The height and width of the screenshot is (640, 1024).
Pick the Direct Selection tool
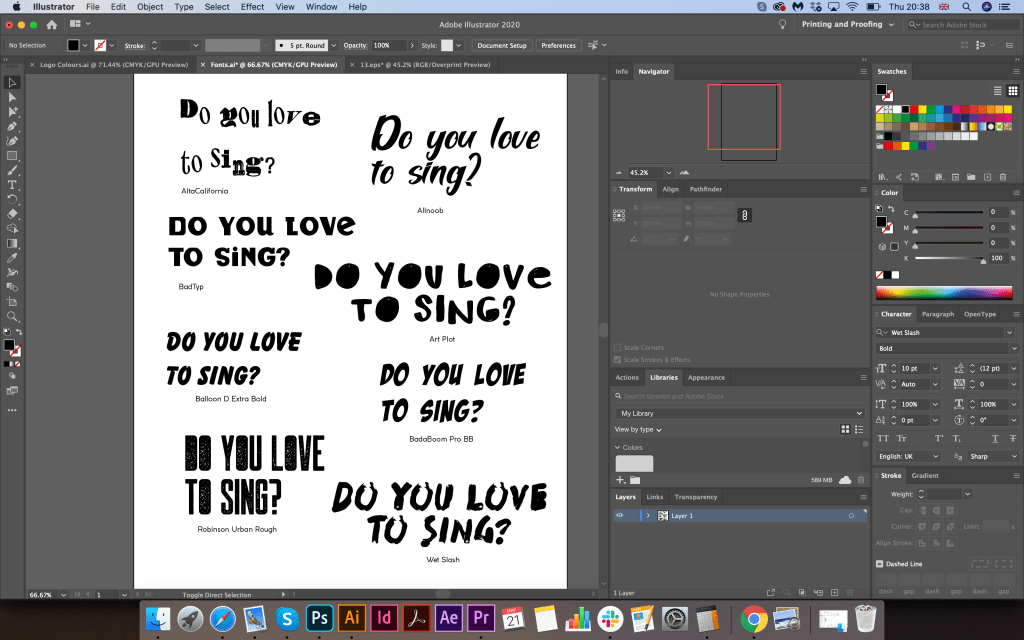tap(12, 97)
